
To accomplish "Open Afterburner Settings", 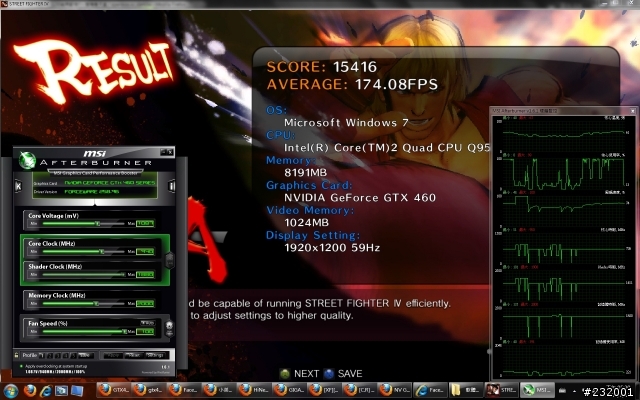I will (x=155, y=356).
